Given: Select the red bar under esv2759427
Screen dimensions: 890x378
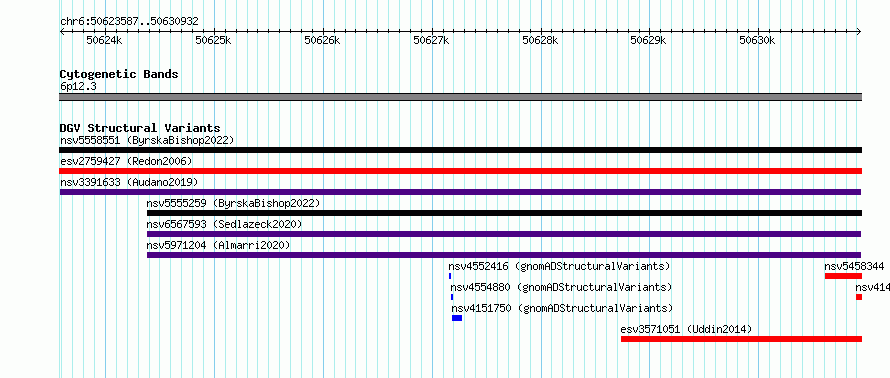Looking at the screenshot, I should click(x=460, y=171).
